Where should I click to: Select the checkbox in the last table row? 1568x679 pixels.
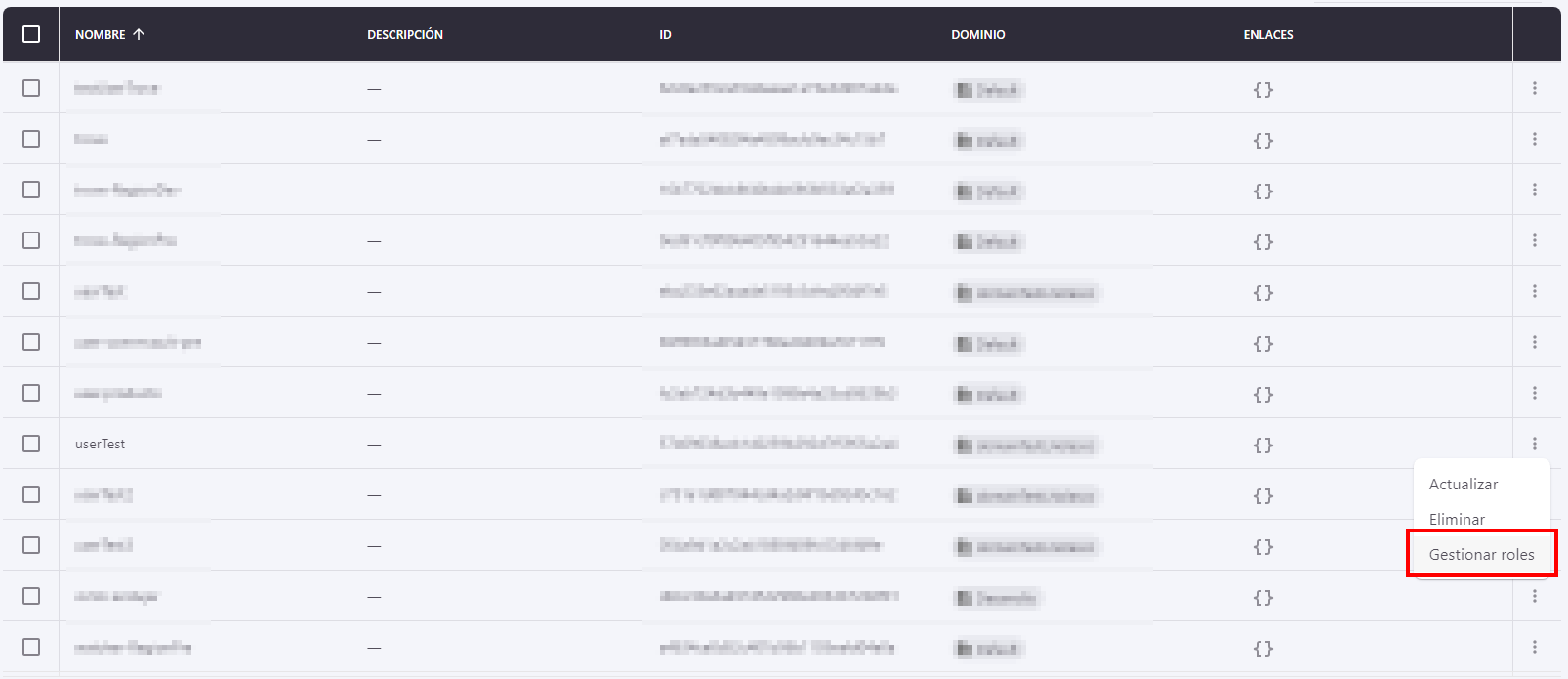pyautogui.click(x=31, y=647)
